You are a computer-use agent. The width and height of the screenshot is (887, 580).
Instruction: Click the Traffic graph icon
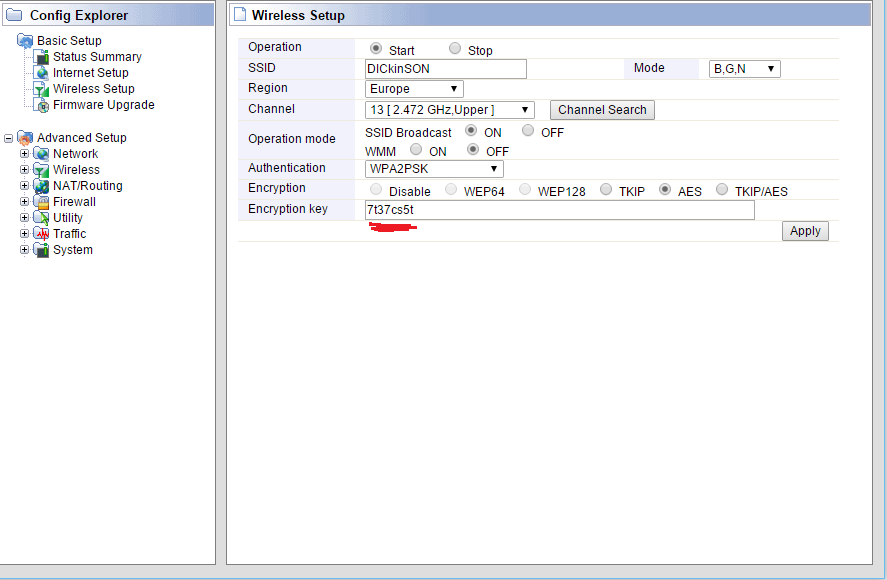pos(41,234)
